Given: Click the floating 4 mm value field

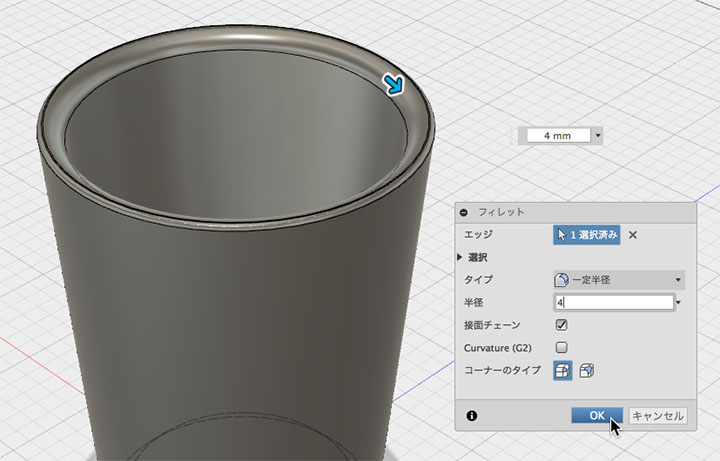Looking at the screenshot, I should tap(558, 136).
